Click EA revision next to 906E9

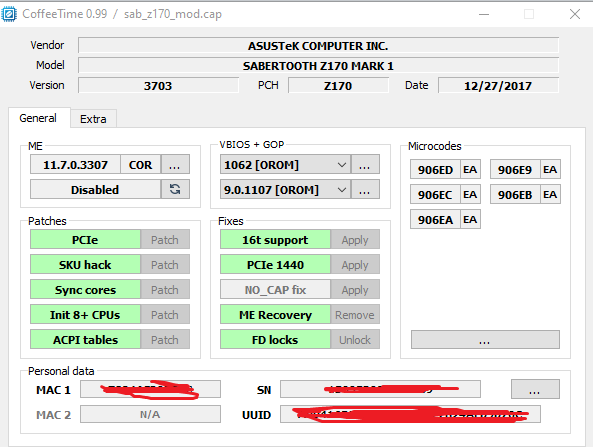tap(550, 169)
